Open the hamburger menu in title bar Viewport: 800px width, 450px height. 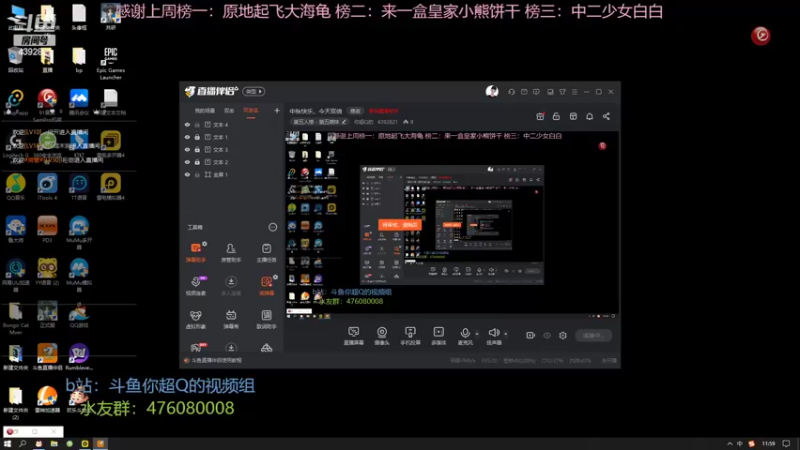point(574,92)
